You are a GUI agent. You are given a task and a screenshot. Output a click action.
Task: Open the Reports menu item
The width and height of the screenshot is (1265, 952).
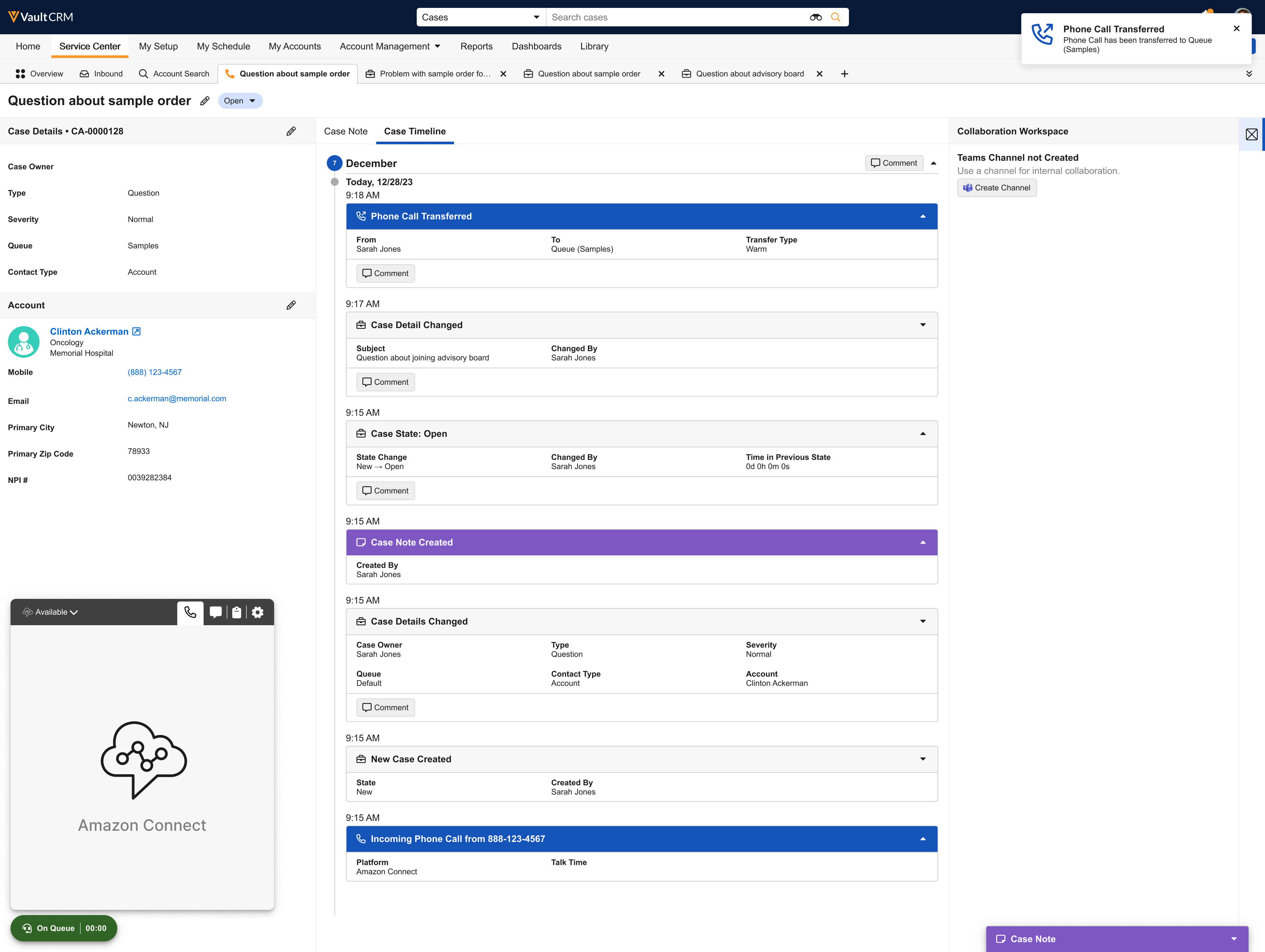click(x=476, y=46)
